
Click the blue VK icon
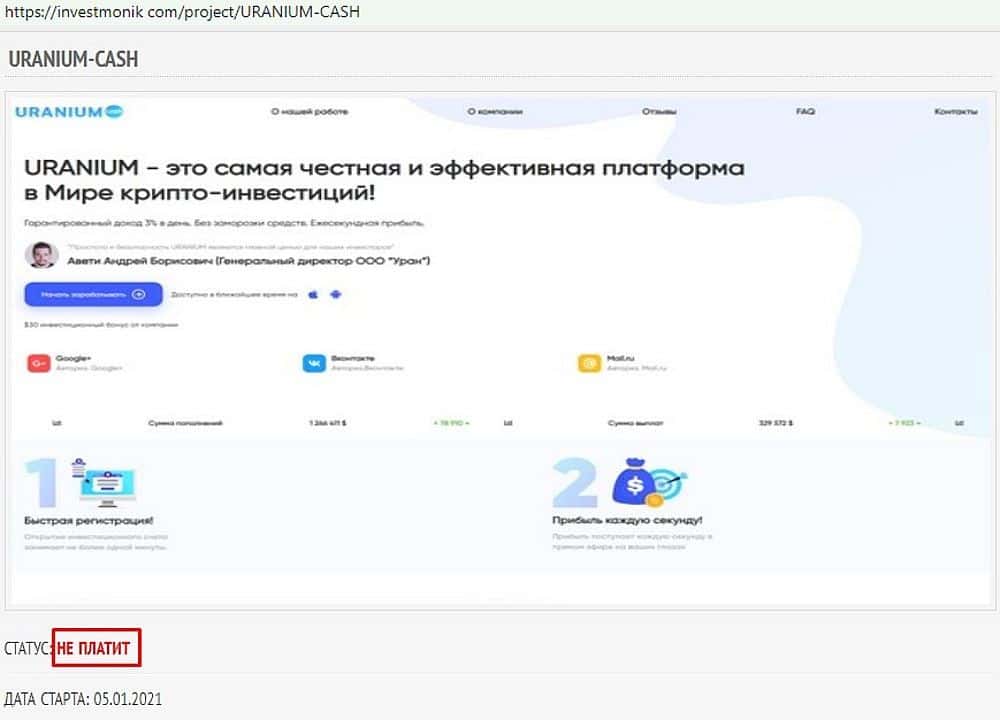coord(314,363)
